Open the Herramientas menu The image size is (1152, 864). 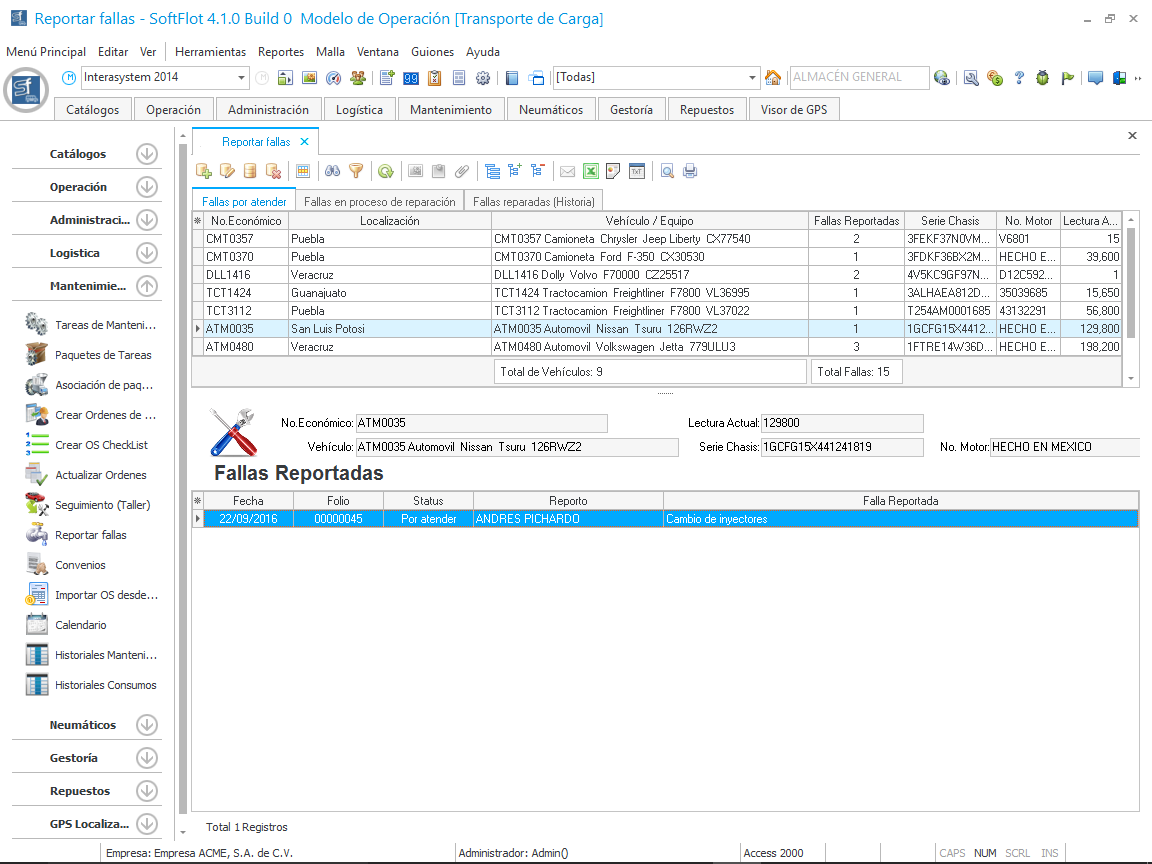pos(210,52)
